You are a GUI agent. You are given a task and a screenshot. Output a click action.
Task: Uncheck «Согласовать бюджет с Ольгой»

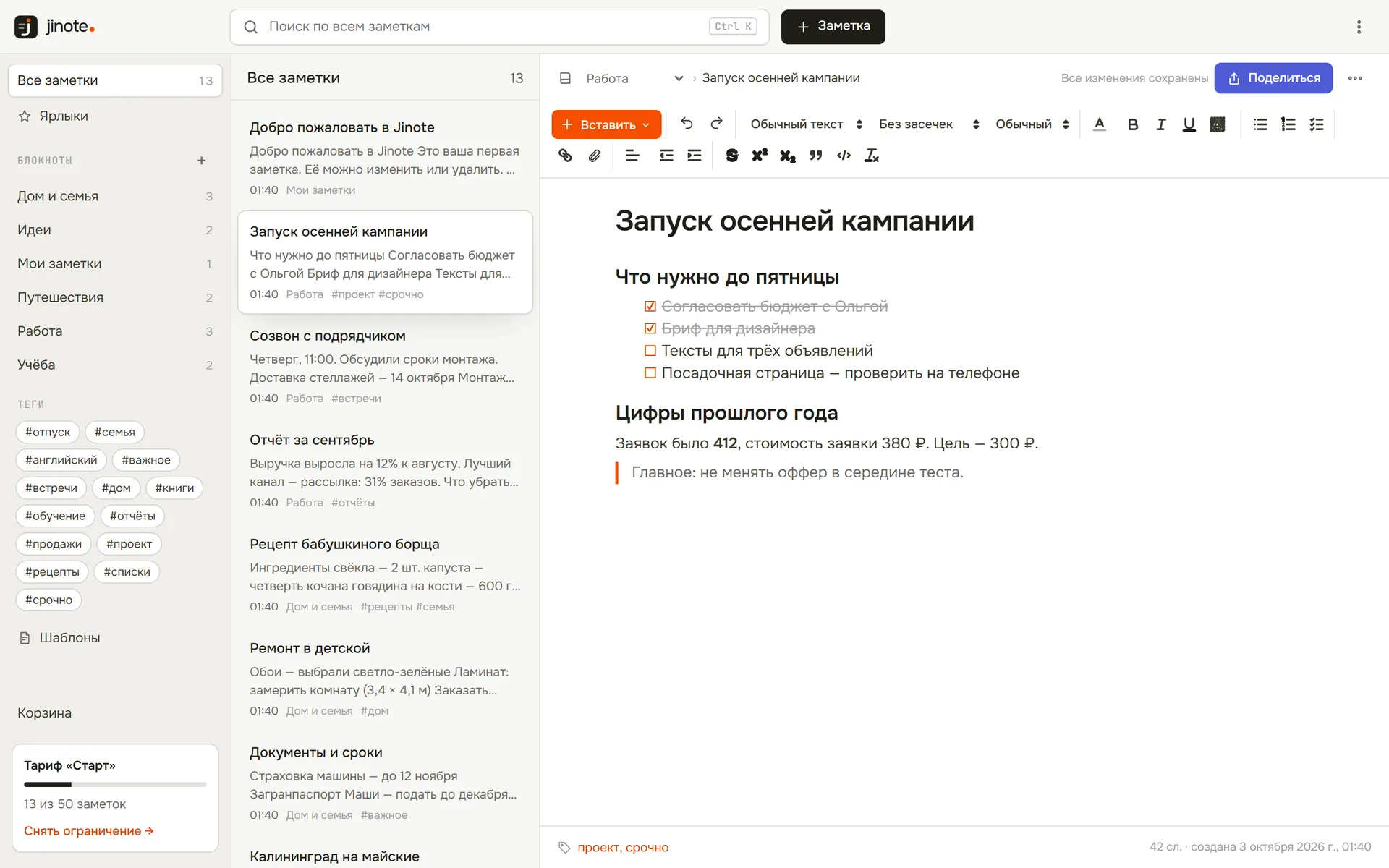[x=650, y=306]
